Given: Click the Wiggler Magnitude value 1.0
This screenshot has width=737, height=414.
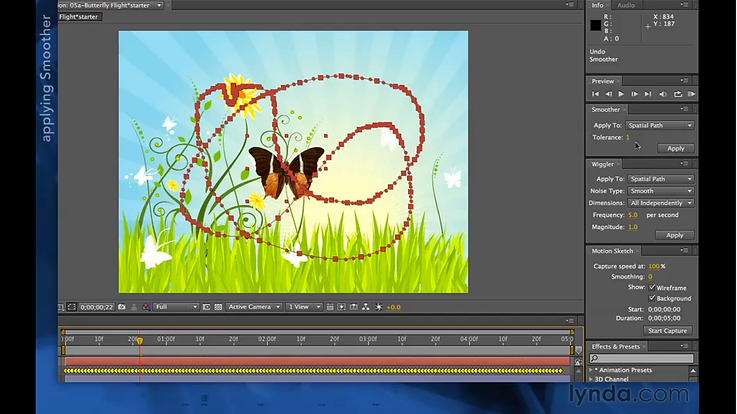Looking at the screenshot, I should point(633,227).
